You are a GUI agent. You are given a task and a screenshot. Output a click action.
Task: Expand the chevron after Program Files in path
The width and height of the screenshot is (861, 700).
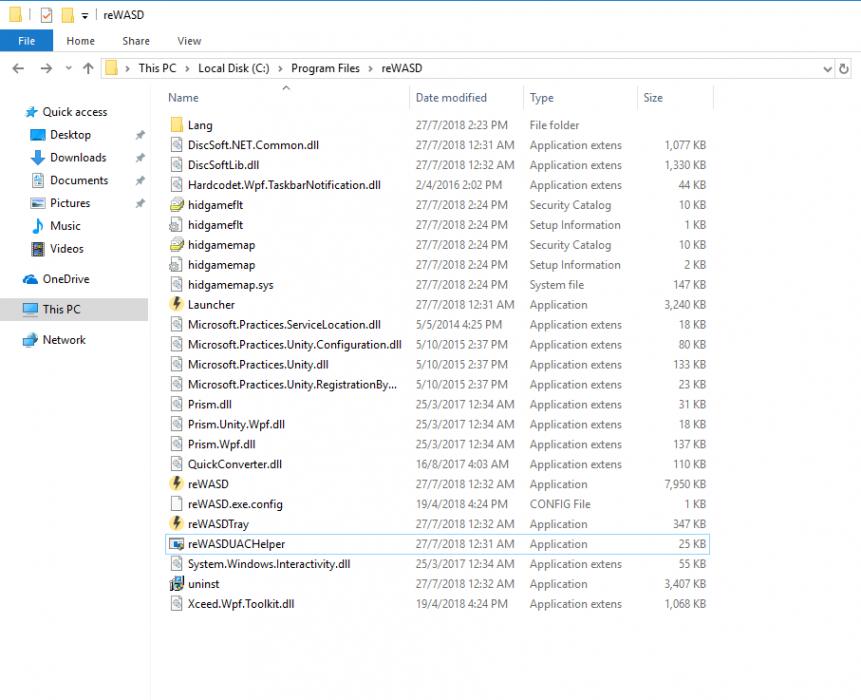pyautogui.click(x=370, y=69)
